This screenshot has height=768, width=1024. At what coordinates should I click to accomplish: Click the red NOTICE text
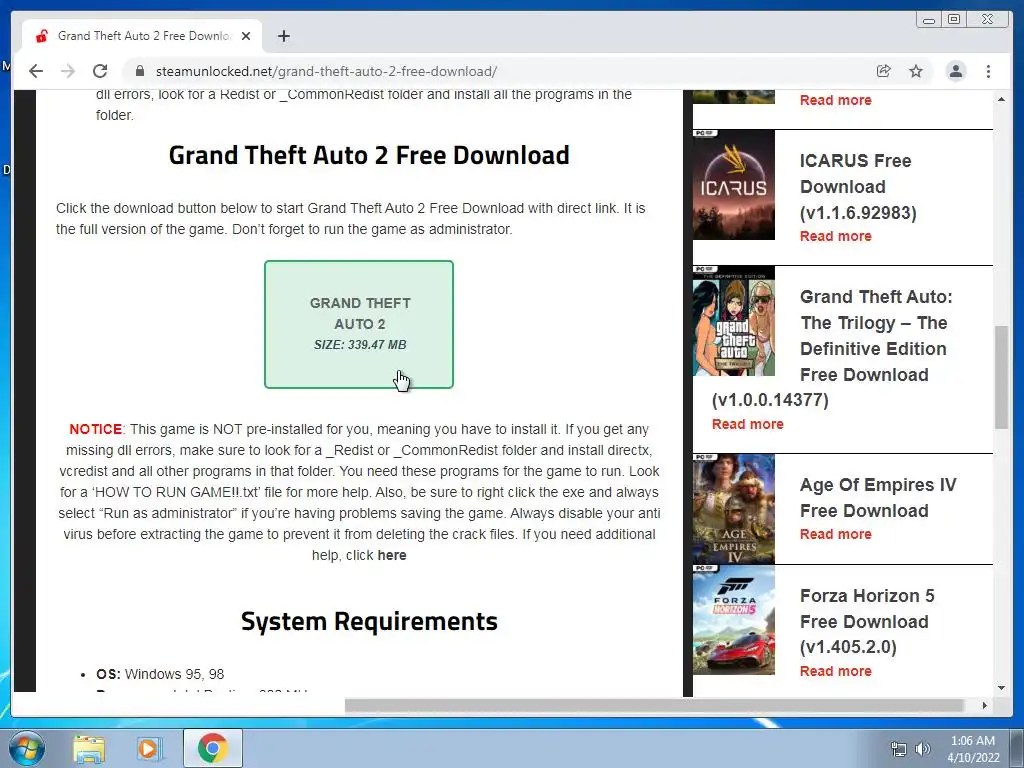tap(95, 429)
